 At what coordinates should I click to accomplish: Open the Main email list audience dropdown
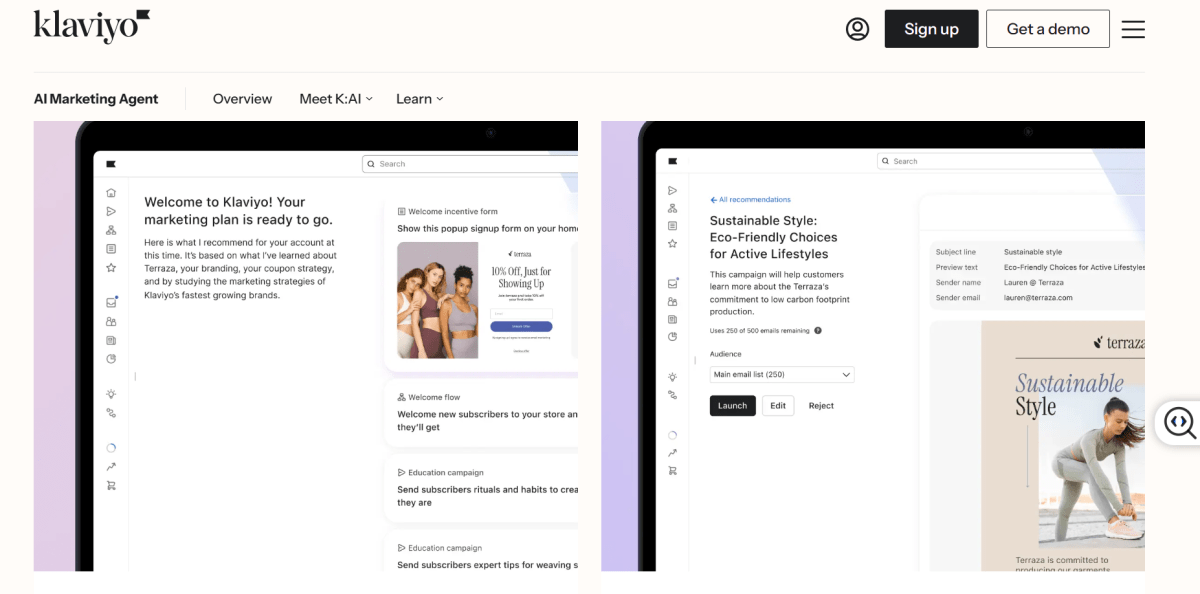point(782,375)
